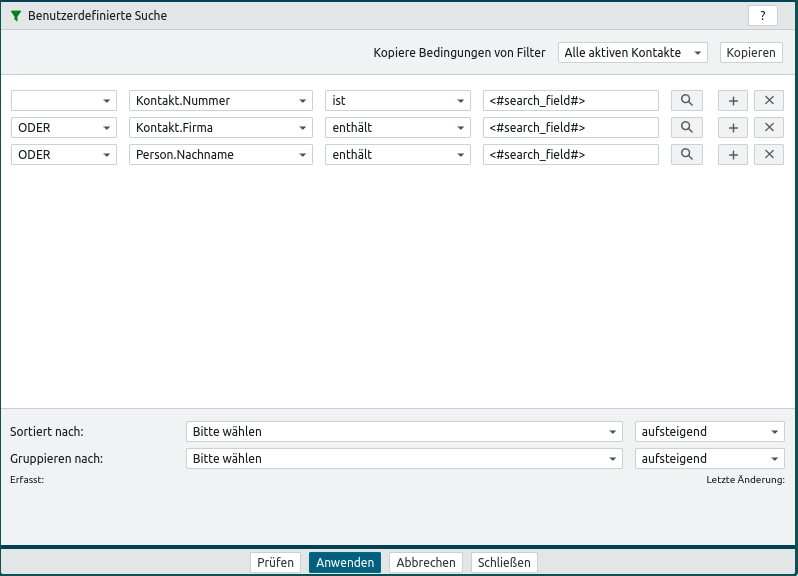Add a condition after the Kontakt.Nummer row

point(733,100)
